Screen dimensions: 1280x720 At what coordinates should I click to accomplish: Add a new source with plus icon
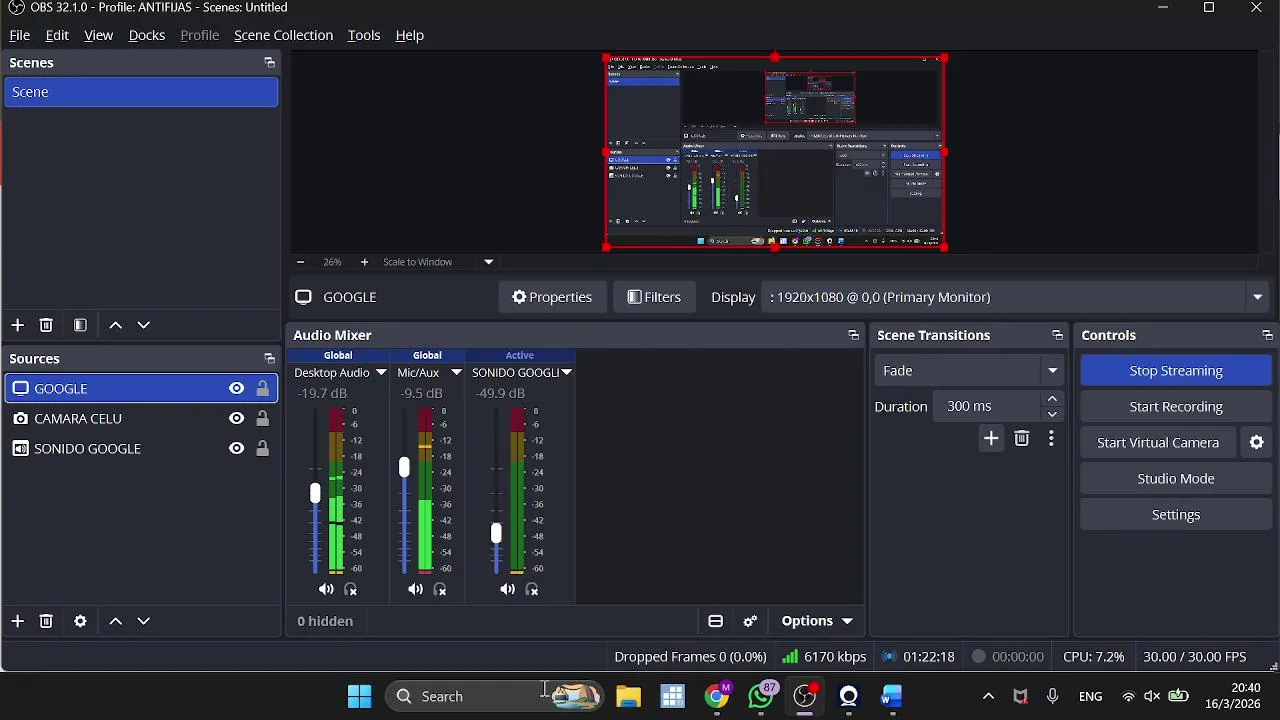17,621
